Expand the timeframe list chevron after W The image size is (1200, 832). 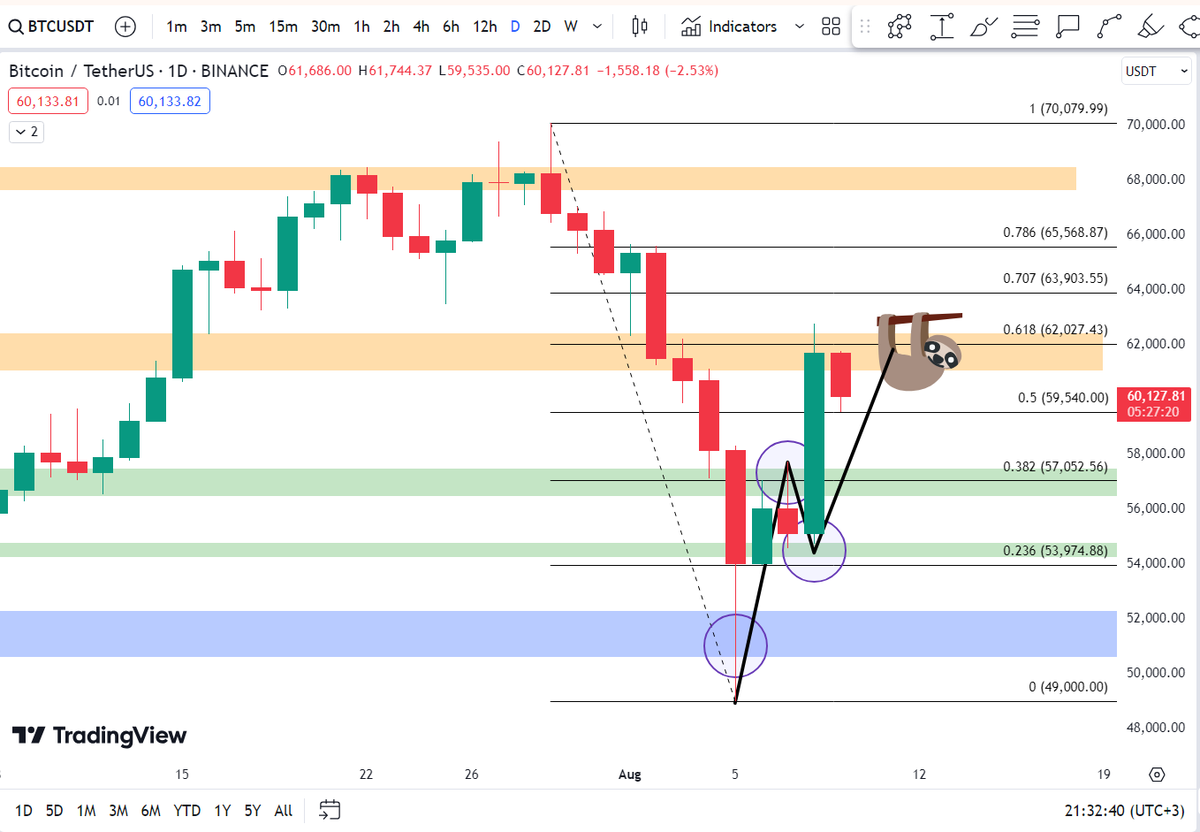pyautogui.click(x=598, y=27)
